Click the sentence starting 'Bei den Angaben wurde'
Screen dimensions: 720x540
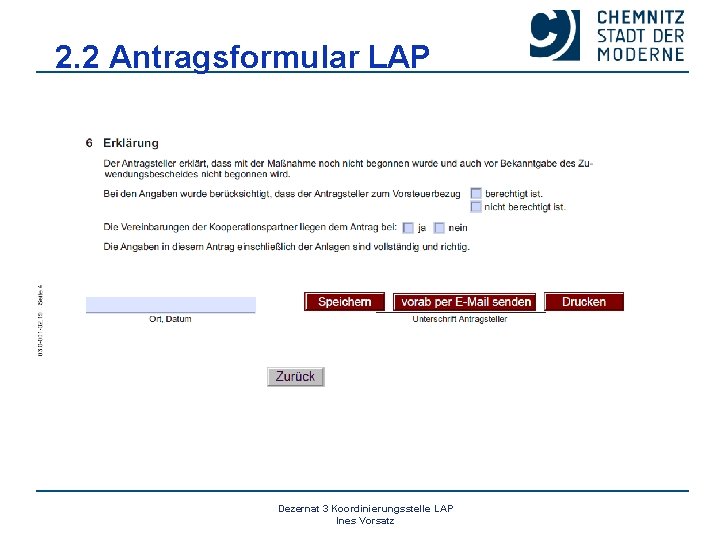point(282,194)
